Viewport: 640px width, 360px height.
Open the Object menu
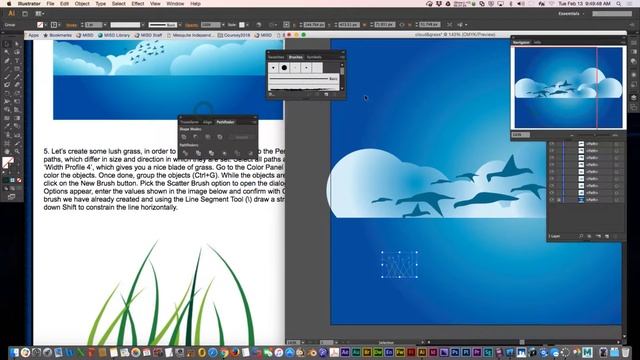coord(82,4)
